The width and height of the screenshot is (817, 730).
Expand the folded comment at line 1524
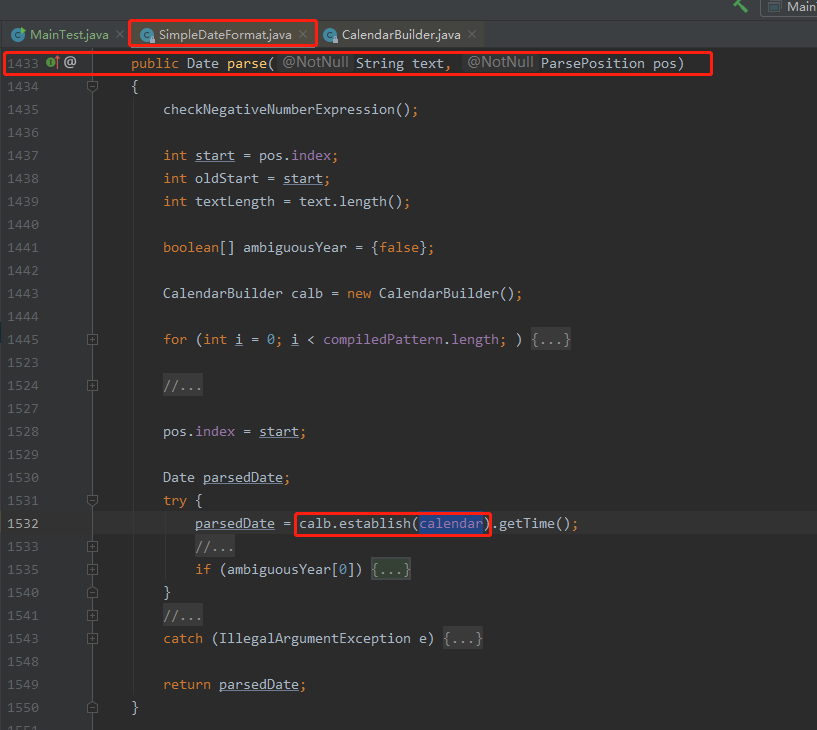click(x=92, y=386)
